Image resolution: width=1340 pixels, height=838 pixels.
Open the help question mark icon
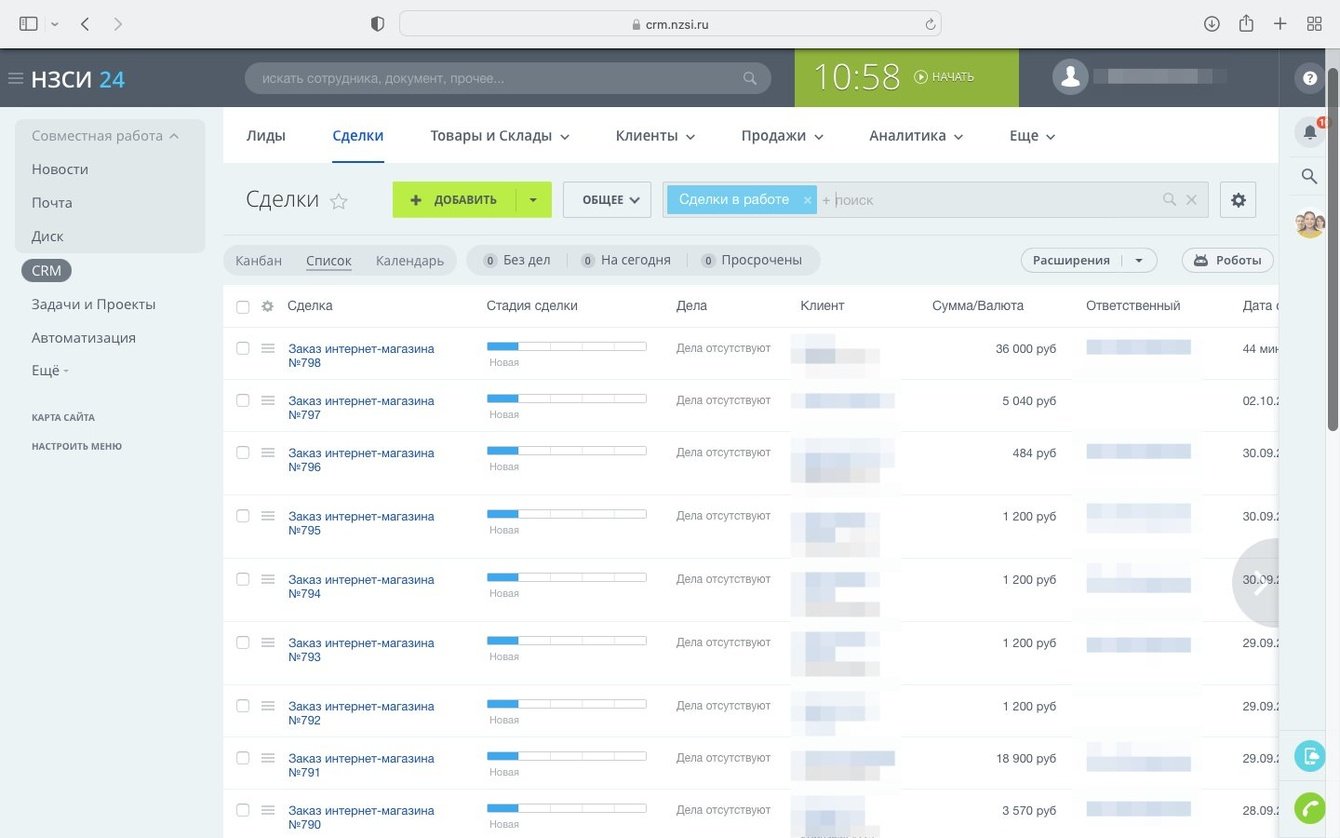1310,78
